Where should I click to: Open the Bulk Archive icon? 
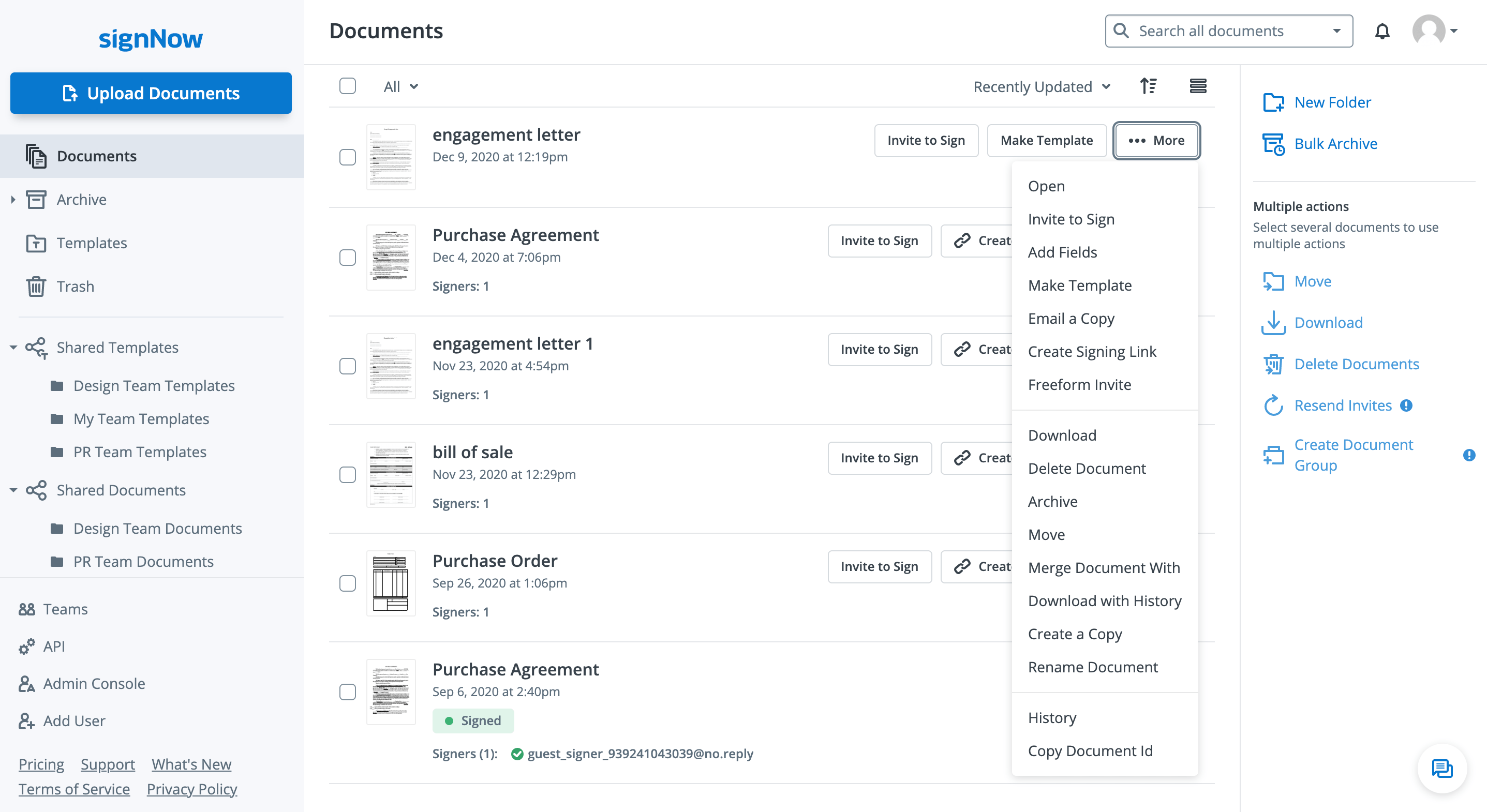tap(1273, 144)
